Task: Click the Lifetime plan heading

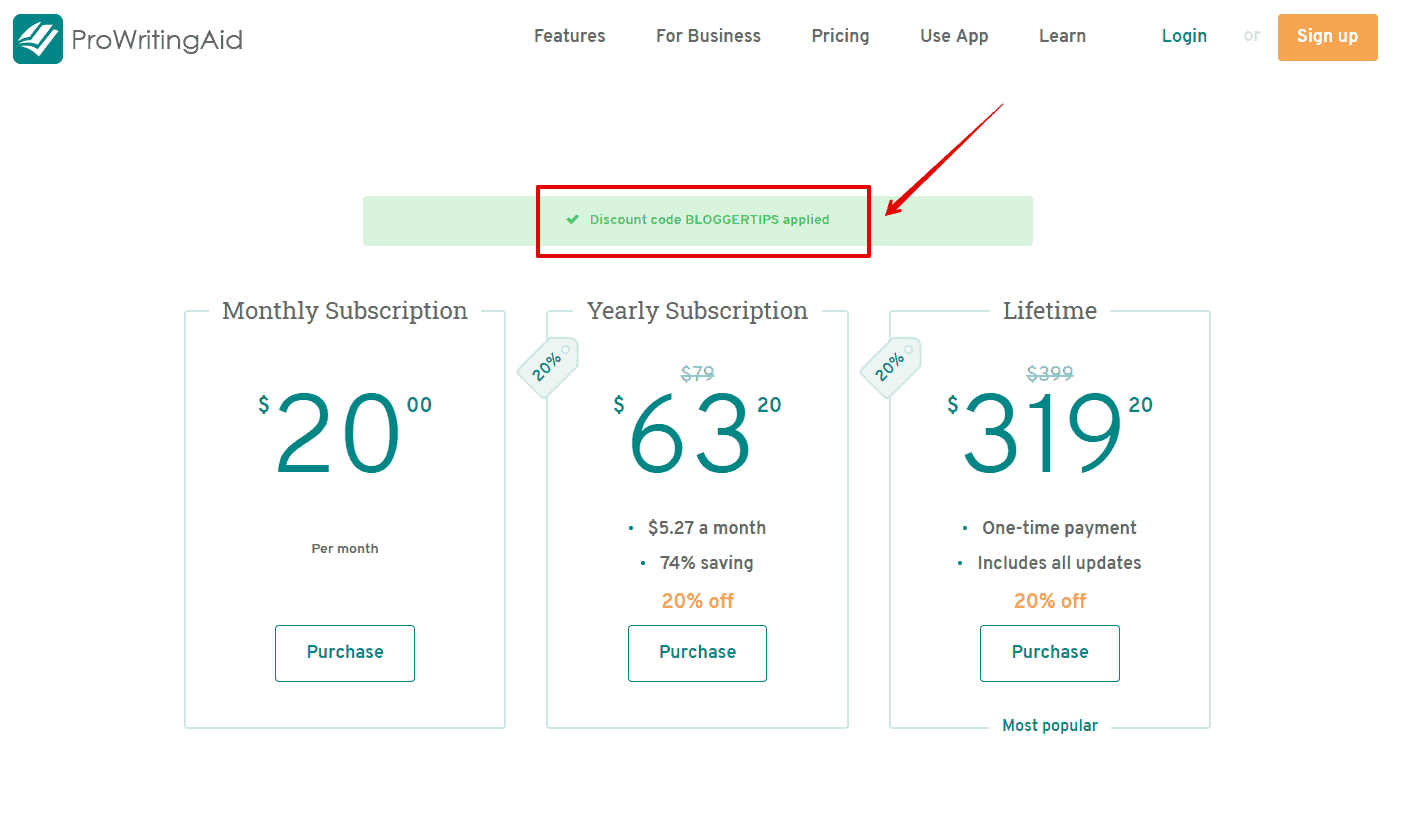Action: coord(1050,311)
